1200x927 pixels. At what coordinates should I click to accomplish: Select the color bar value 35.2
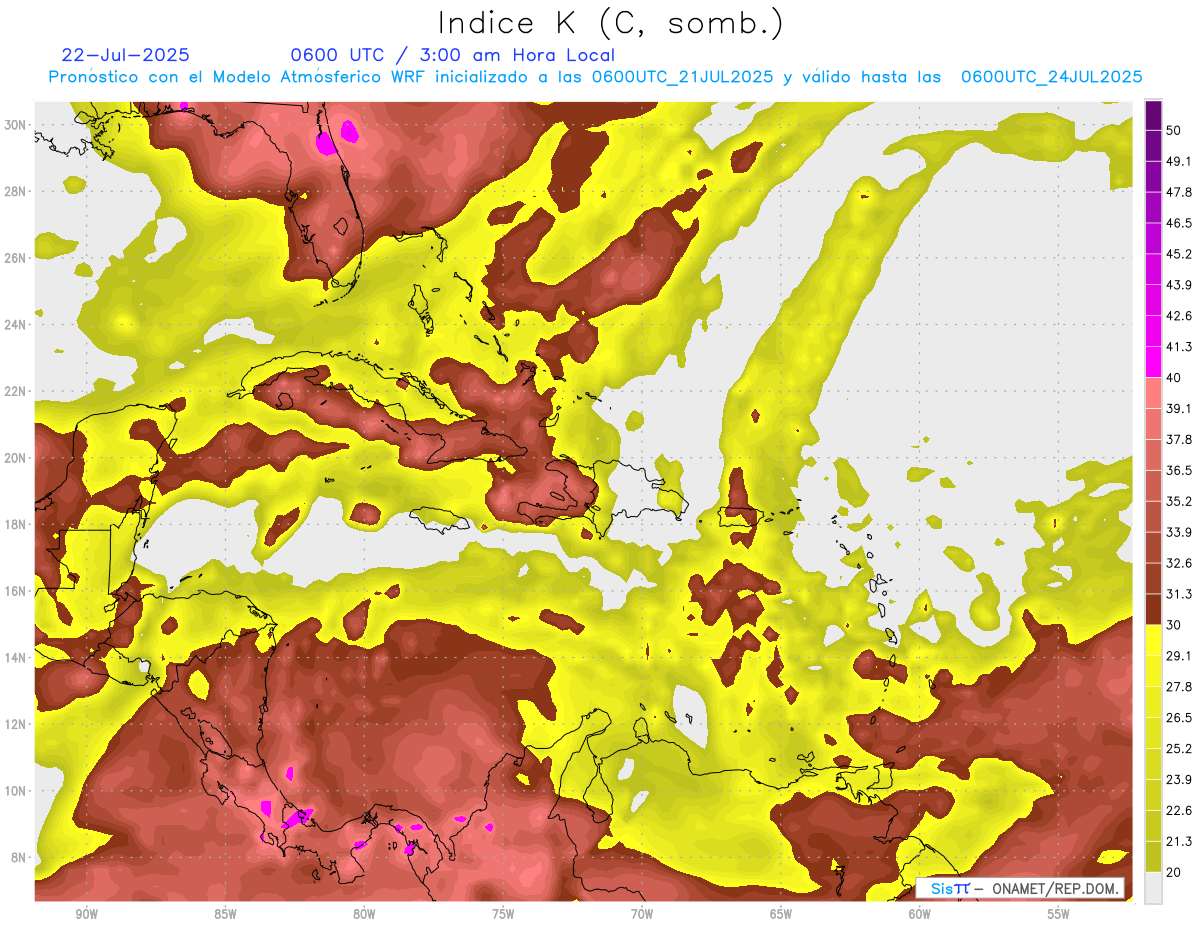click(x=1179, y=501)
